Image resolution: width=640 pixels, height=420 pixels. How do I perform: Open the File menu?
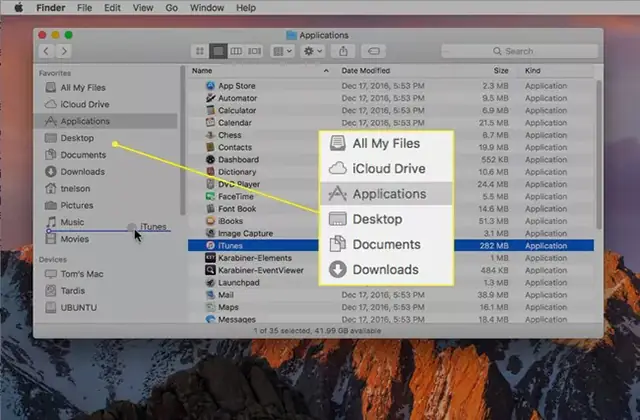pos(84,8)
